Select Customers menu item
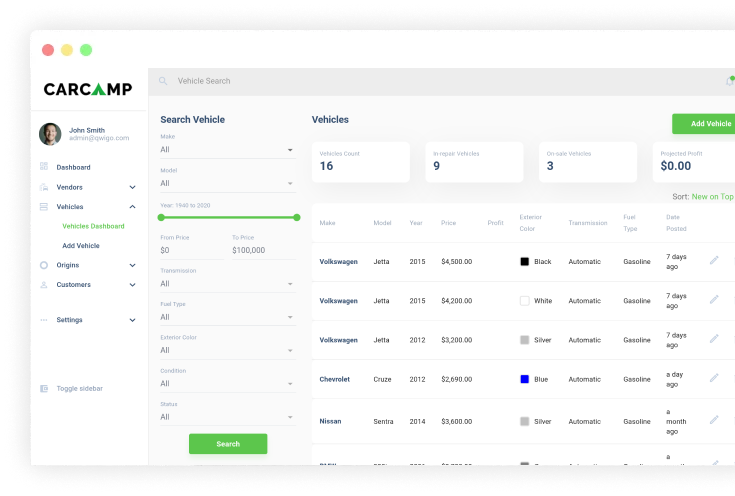The width and height of the screenshot is (735, 496). [74, 285]
